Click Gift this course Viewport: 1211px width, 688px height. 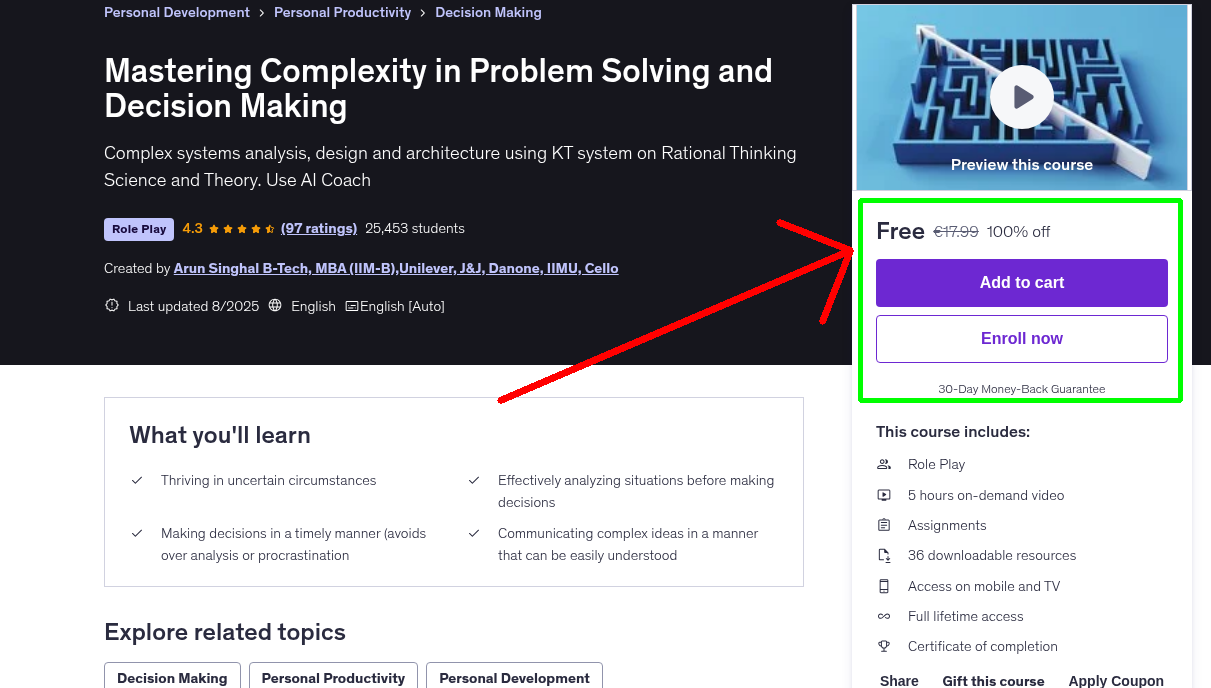993,680
